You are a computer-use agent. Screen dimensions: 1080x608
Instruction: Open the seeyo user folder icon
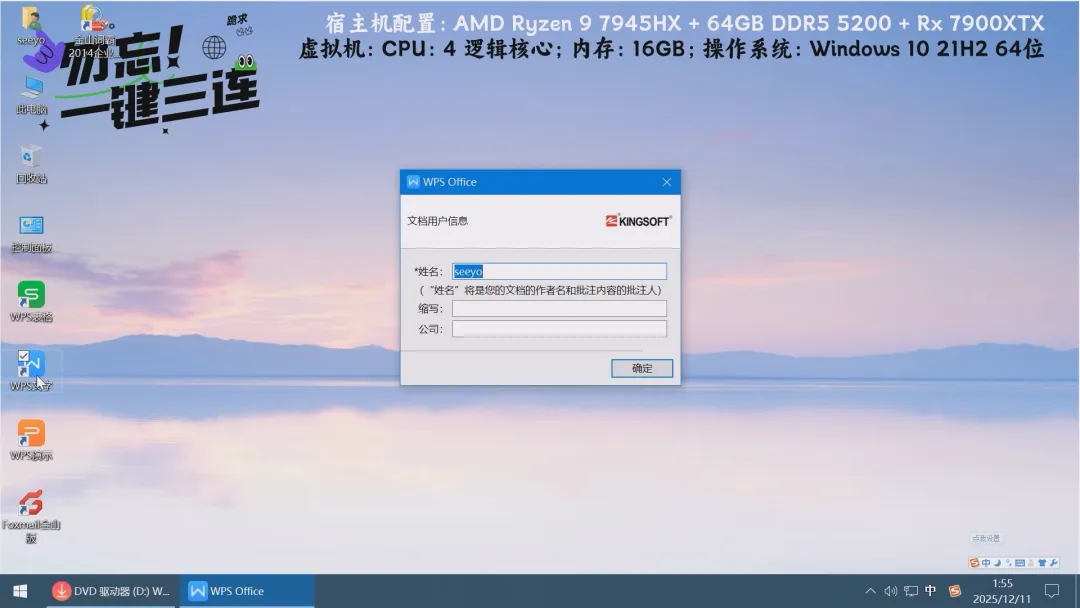click(x=30, y=25)
